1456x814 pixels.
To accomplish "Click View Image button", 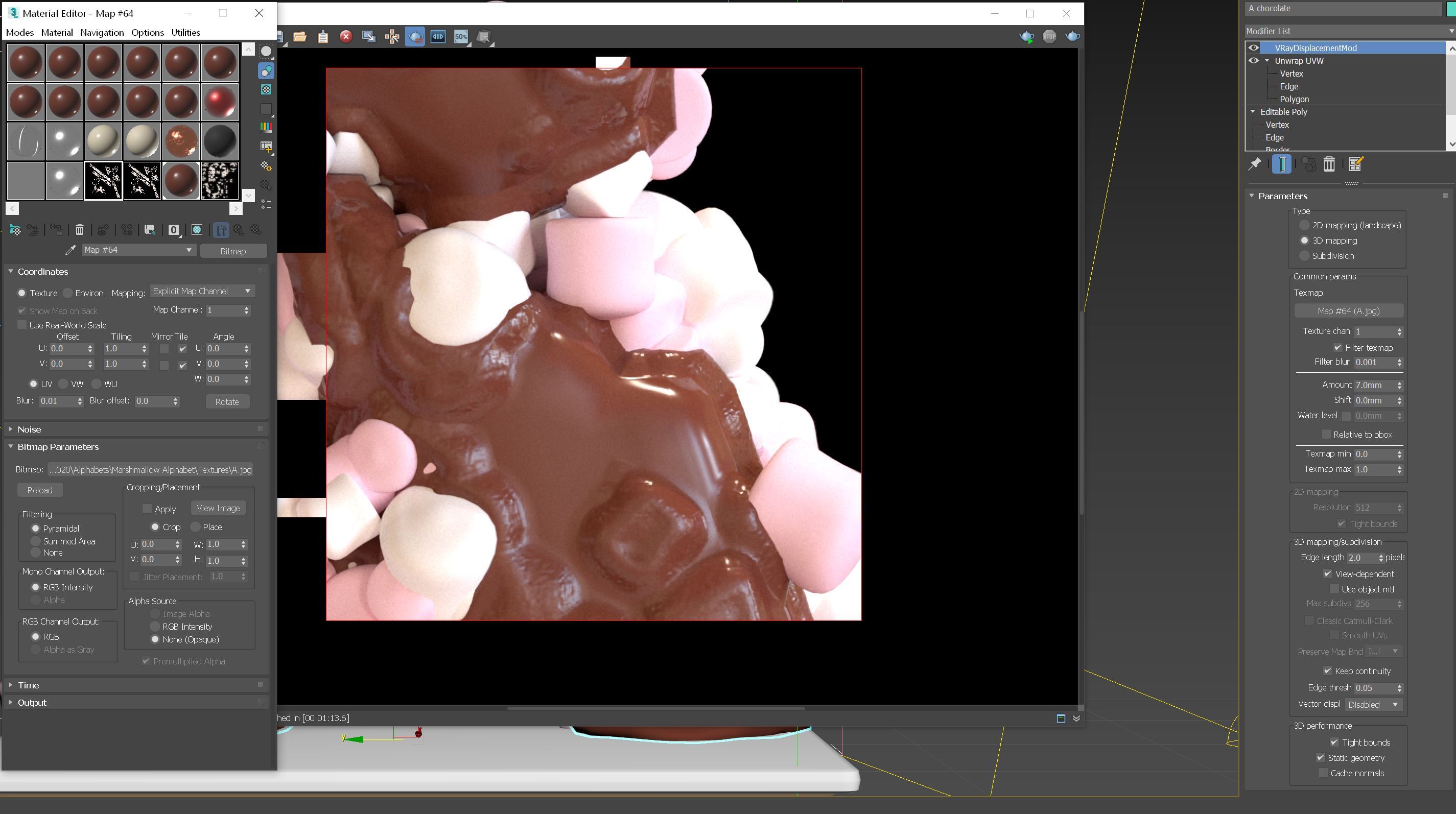I will (218, 509).
